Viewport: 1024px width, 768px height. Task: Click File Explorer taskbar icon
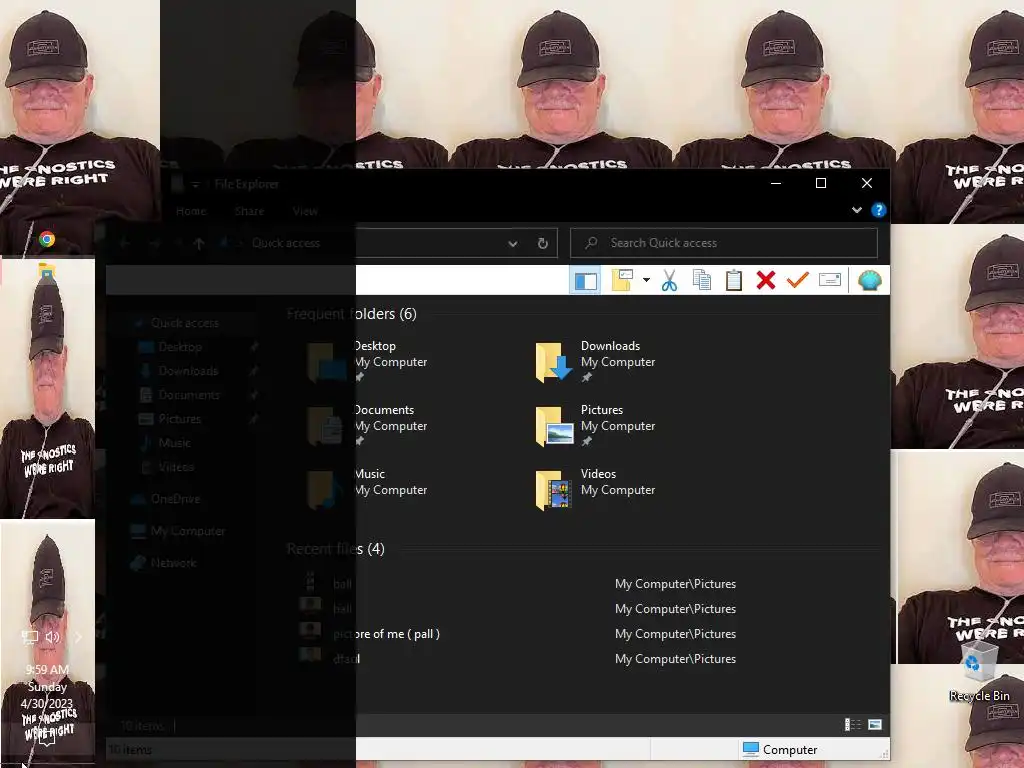(46, 272)
